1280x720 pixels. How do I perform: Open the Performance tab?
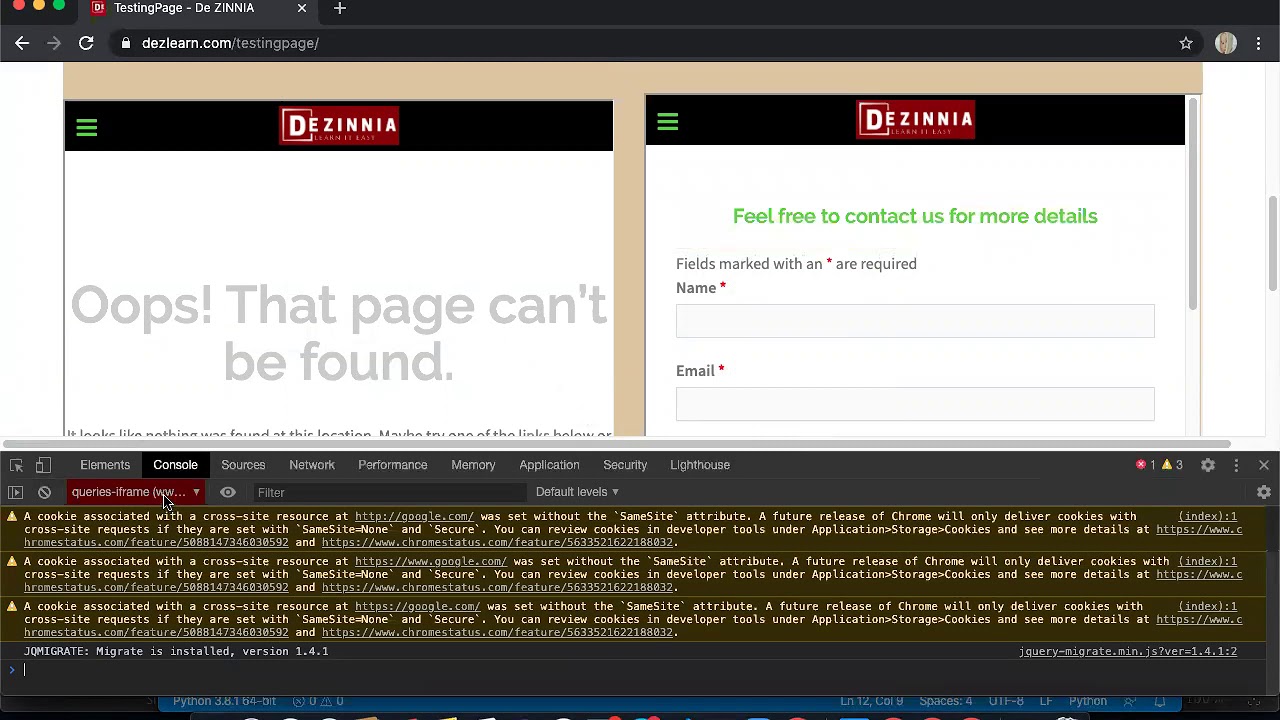[392, 465]
